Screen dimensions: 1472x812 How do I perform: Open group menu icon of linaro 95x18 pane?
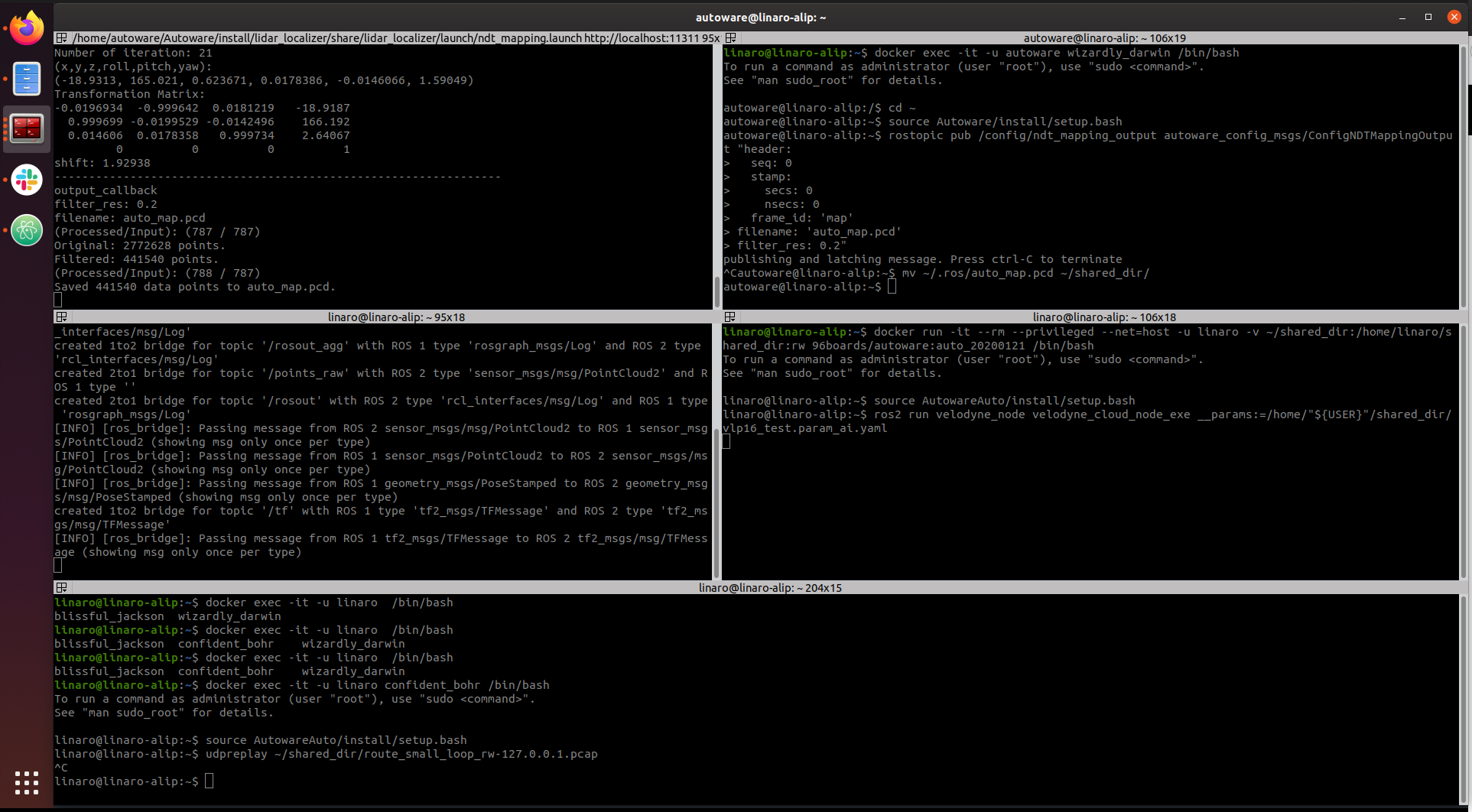pyautogui.click(x=62, y=317)
